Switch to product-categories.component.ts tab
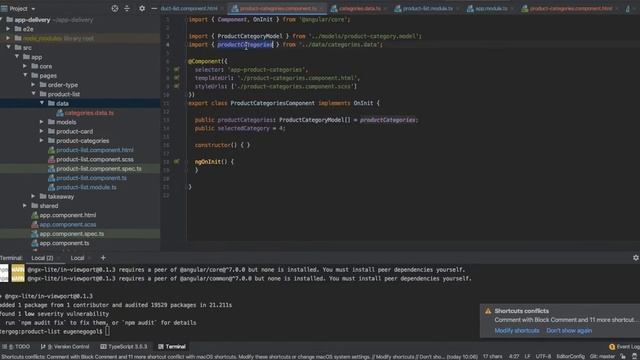The image size is (640, 360). (x=278, y=8)
